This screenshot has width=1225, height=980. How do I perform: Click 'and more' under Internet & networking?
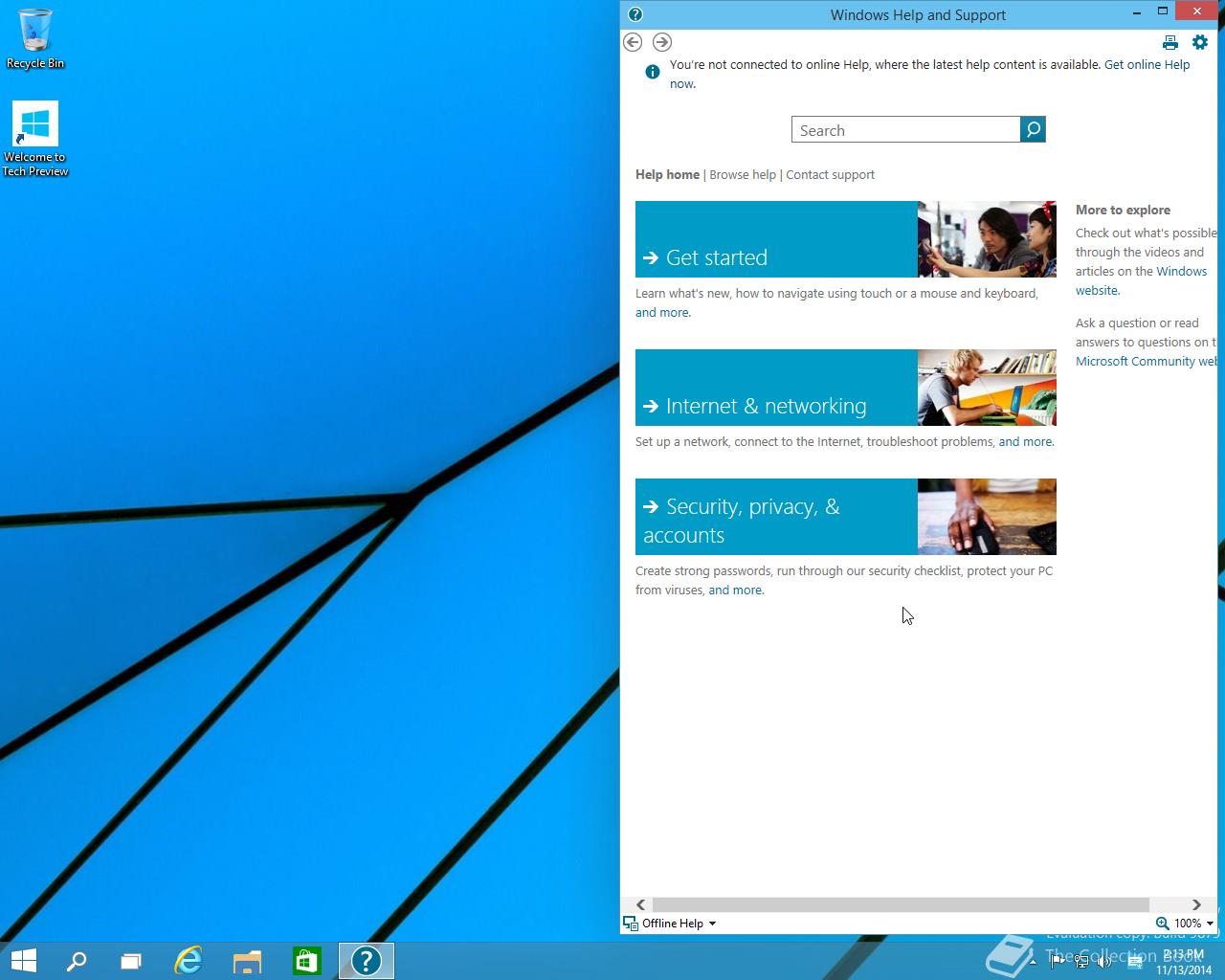point(1025,441)
